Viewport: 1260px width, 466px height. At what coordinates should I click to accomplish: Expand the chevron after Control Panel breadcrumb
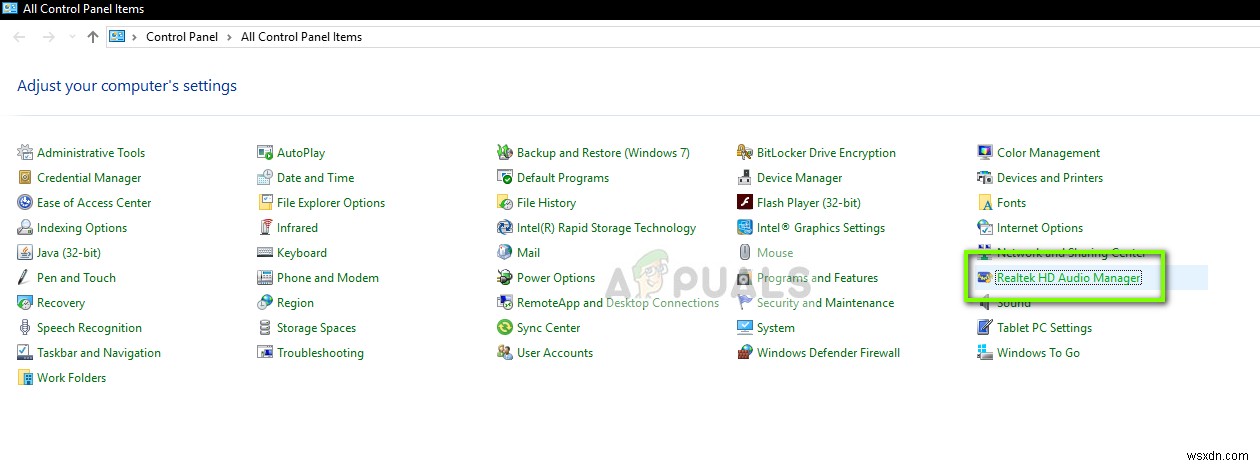[231, 37]
